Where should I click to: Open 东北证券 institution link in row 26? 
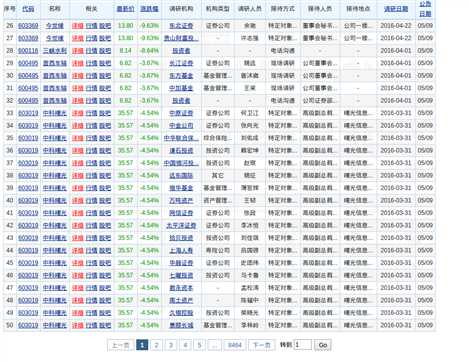pos(181,26)
